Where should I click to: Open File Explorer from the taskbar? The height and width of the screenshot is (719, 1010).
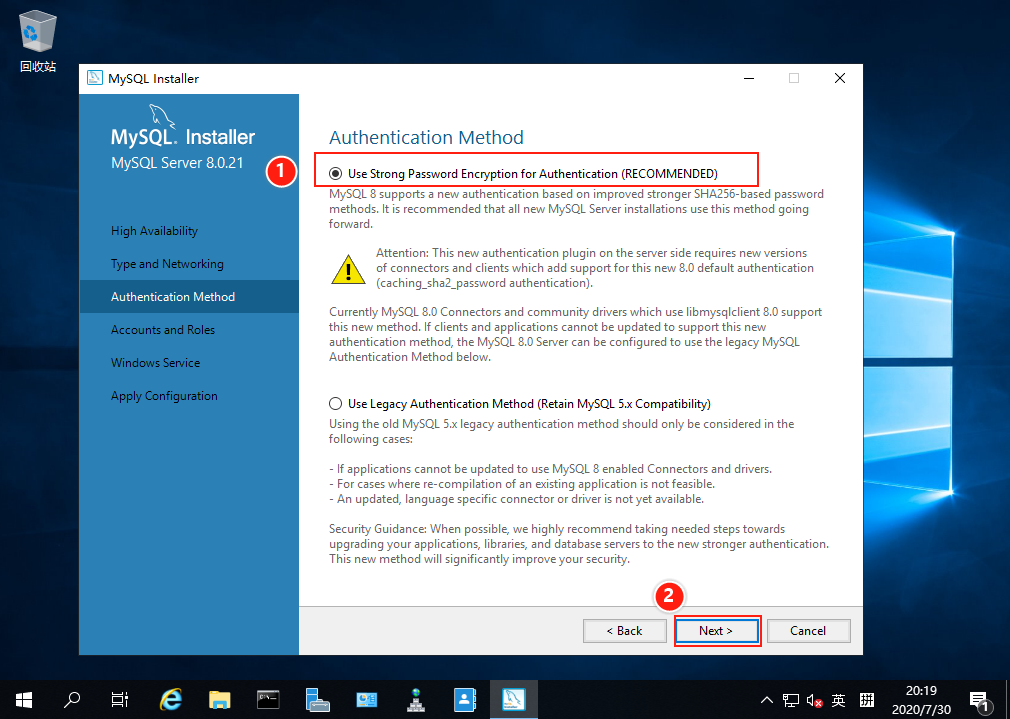(219, 699)
